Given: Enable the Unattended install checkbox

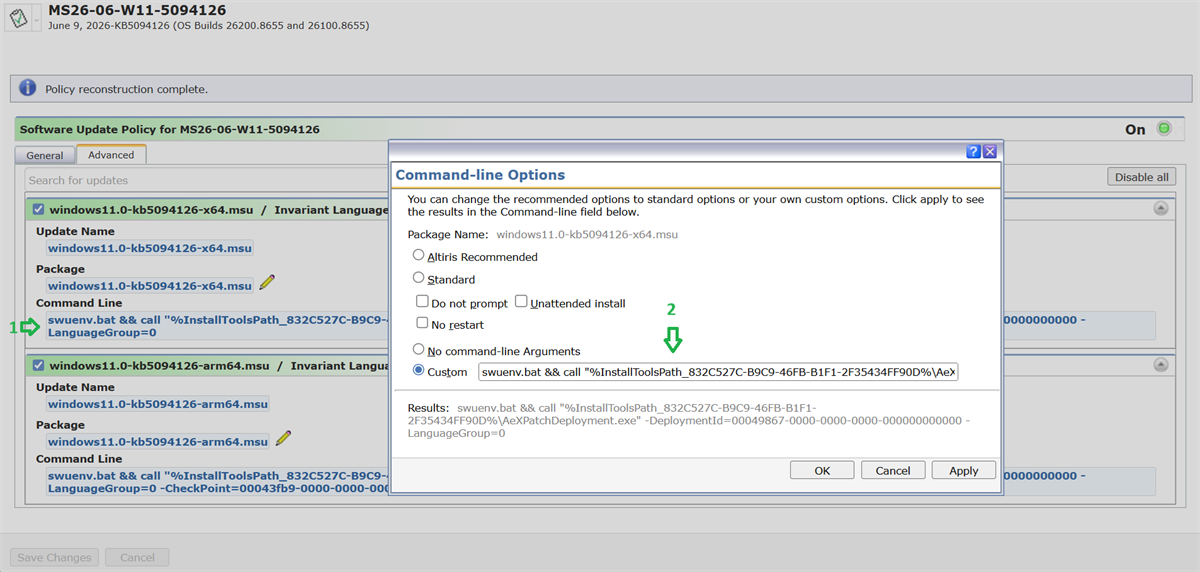Looking at the screenshot, I should pos(521,301).
